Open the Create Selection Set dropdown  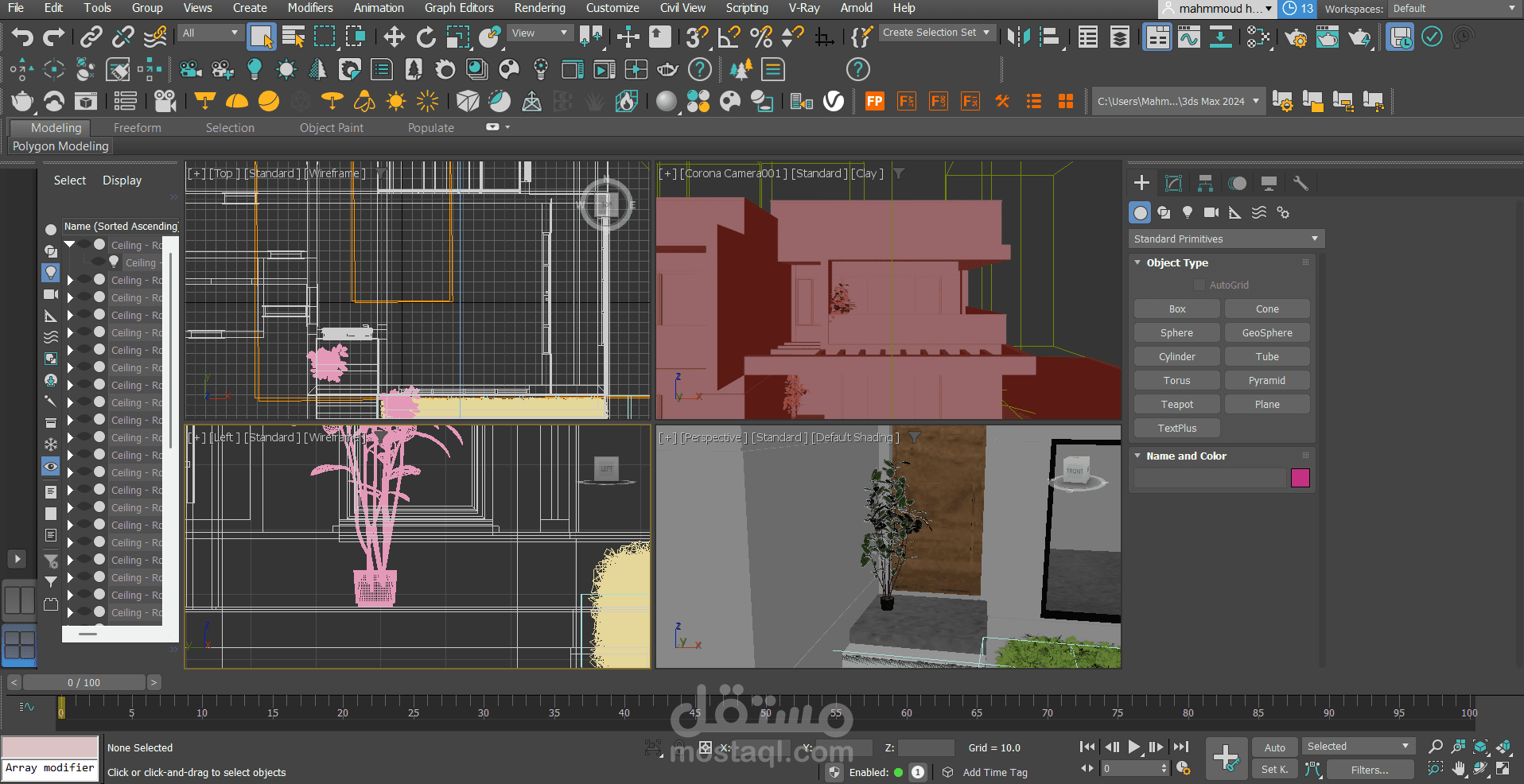[936, 33]
